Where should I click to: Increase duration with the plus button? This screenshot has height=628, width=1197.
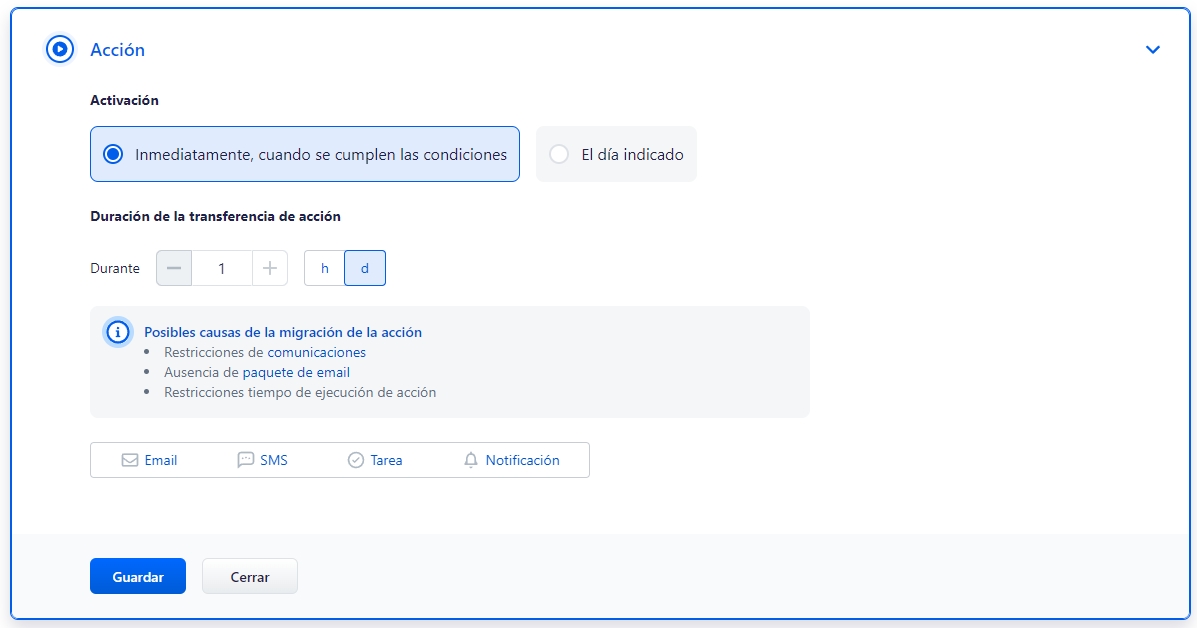(x=269, y=268)
